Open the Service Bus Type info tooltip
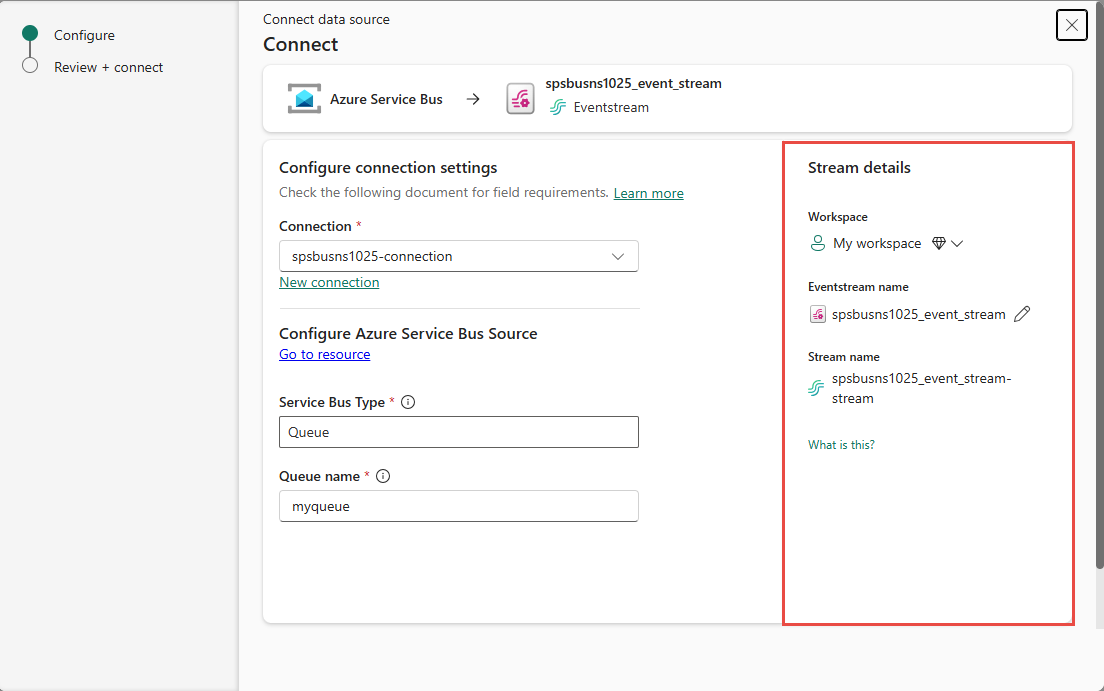 coord(408,402)
